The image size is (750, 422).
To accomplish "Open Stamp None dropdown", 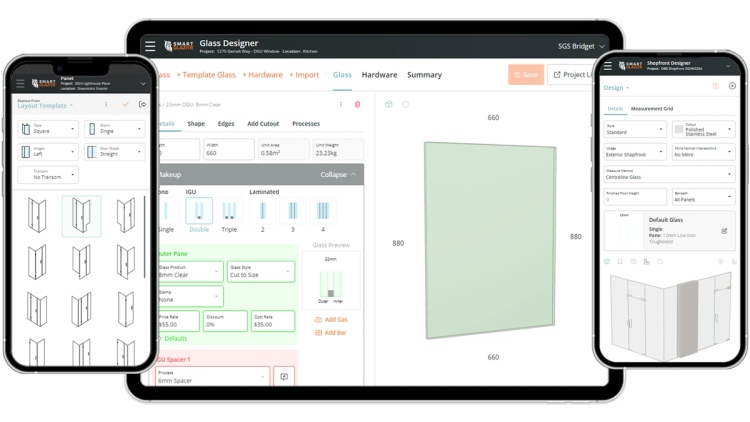I will (189, 296).
